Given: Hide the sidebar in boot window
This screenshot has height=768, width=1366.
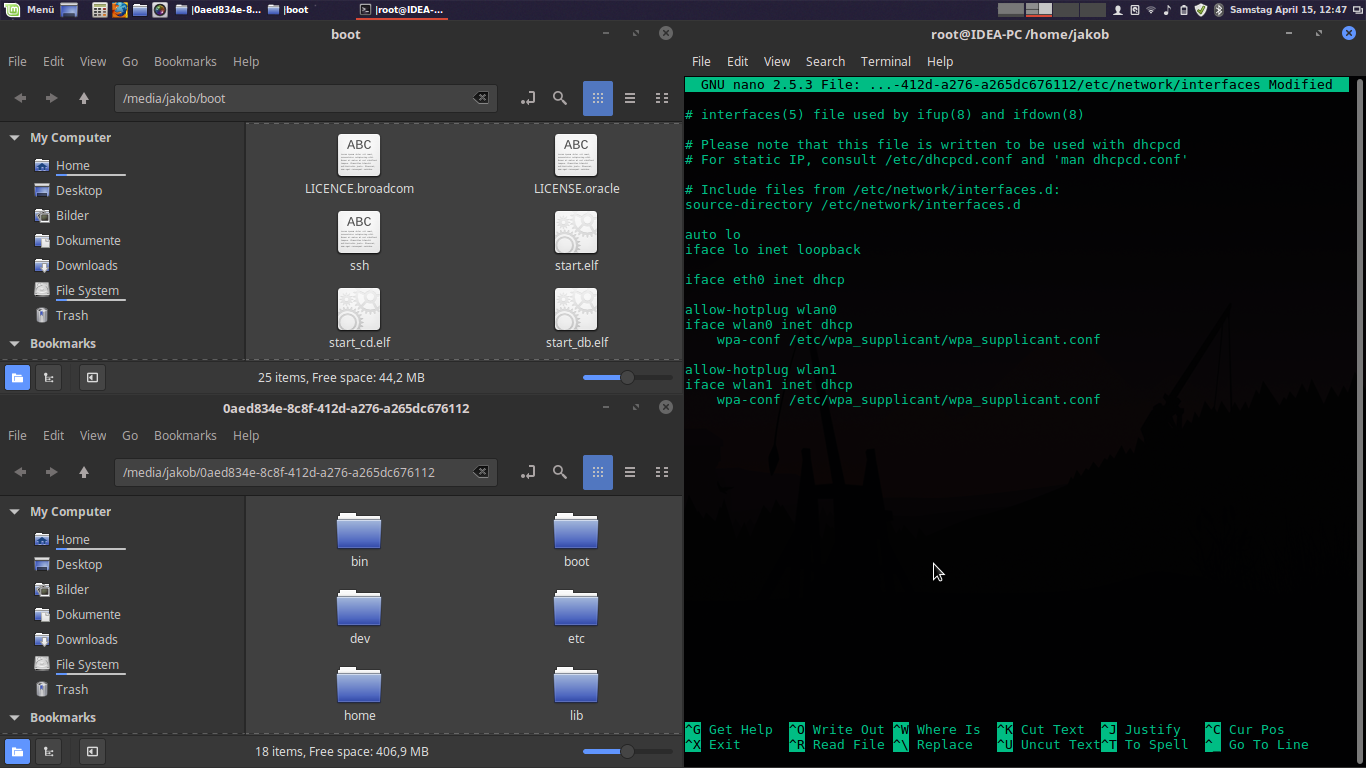Looking at the screenshot, I should [92, 377].
